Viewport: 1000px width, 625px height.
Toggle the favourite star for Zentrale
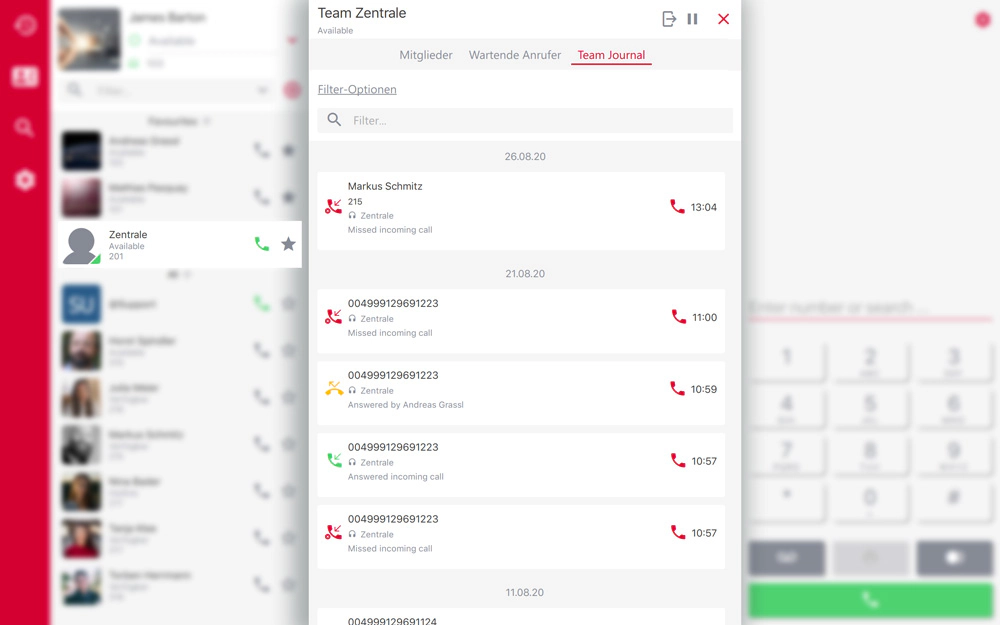[288, 244]
